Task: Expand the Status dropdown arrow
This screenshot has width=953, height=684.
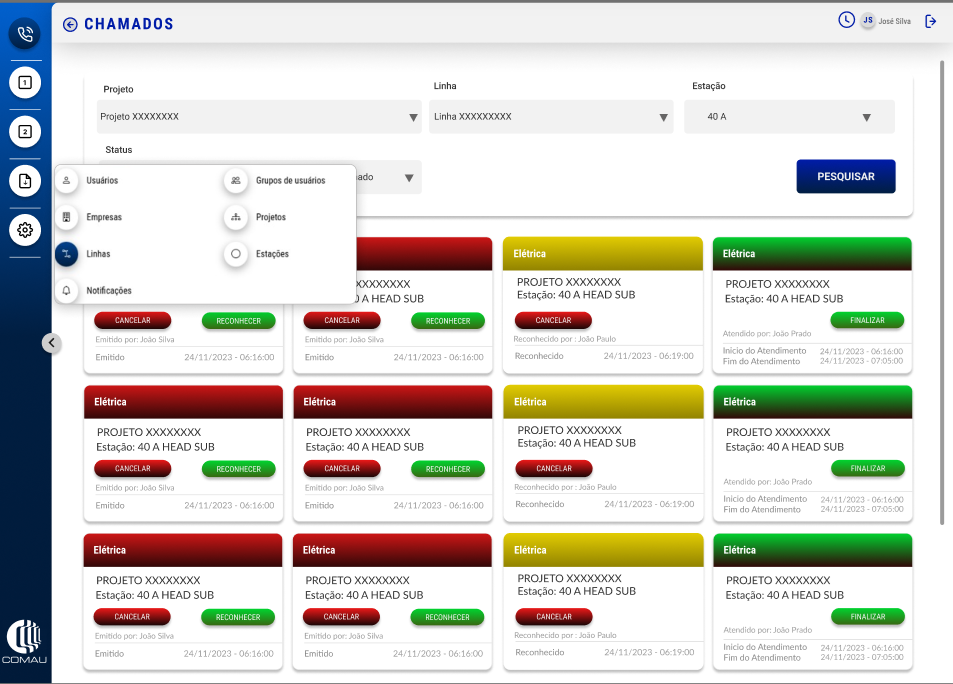Action: (x=408, y=178)
